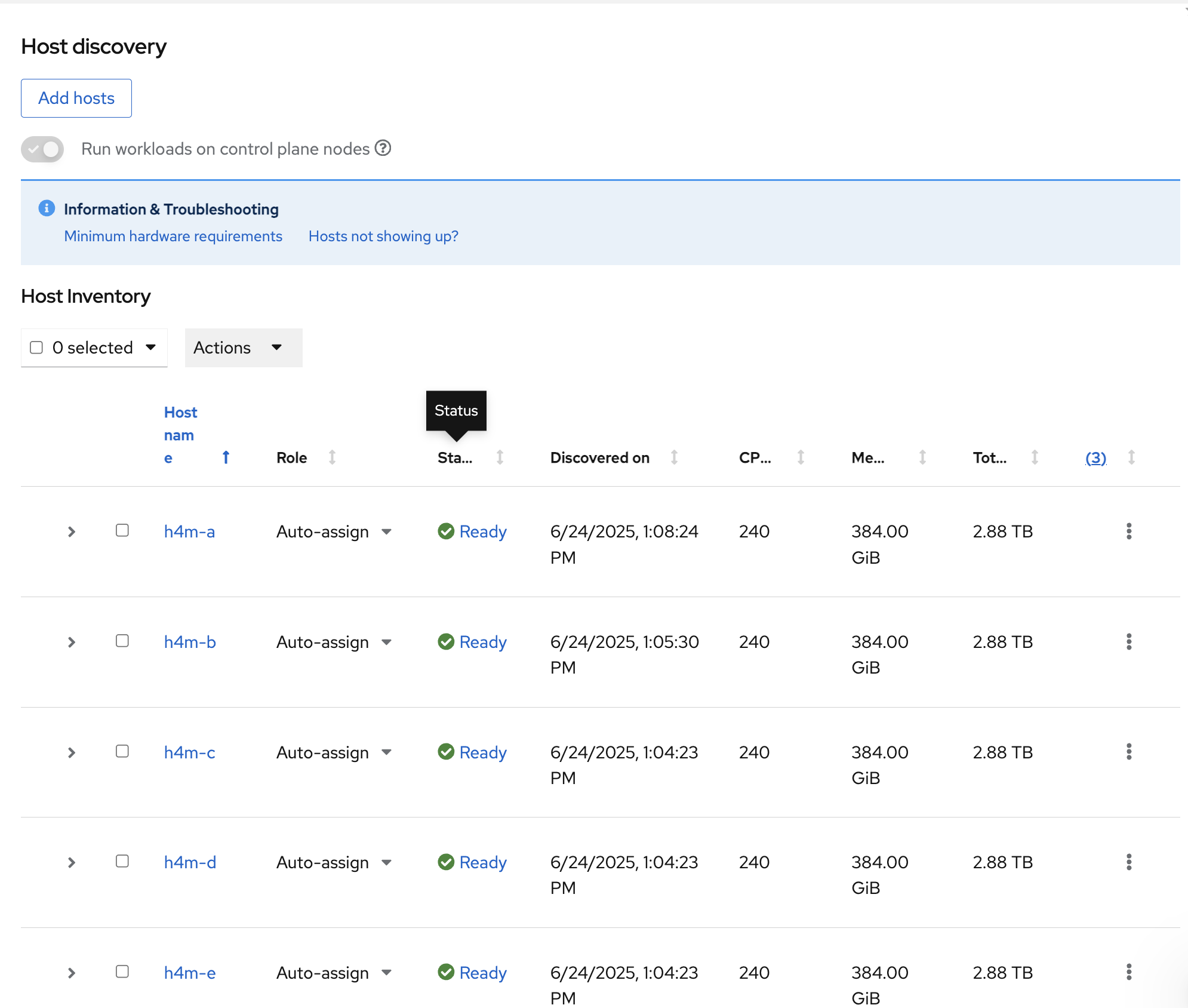Check the checkbox for host h4m-b
This screenshot has width=1188, height=1008.
pos(122,642)
